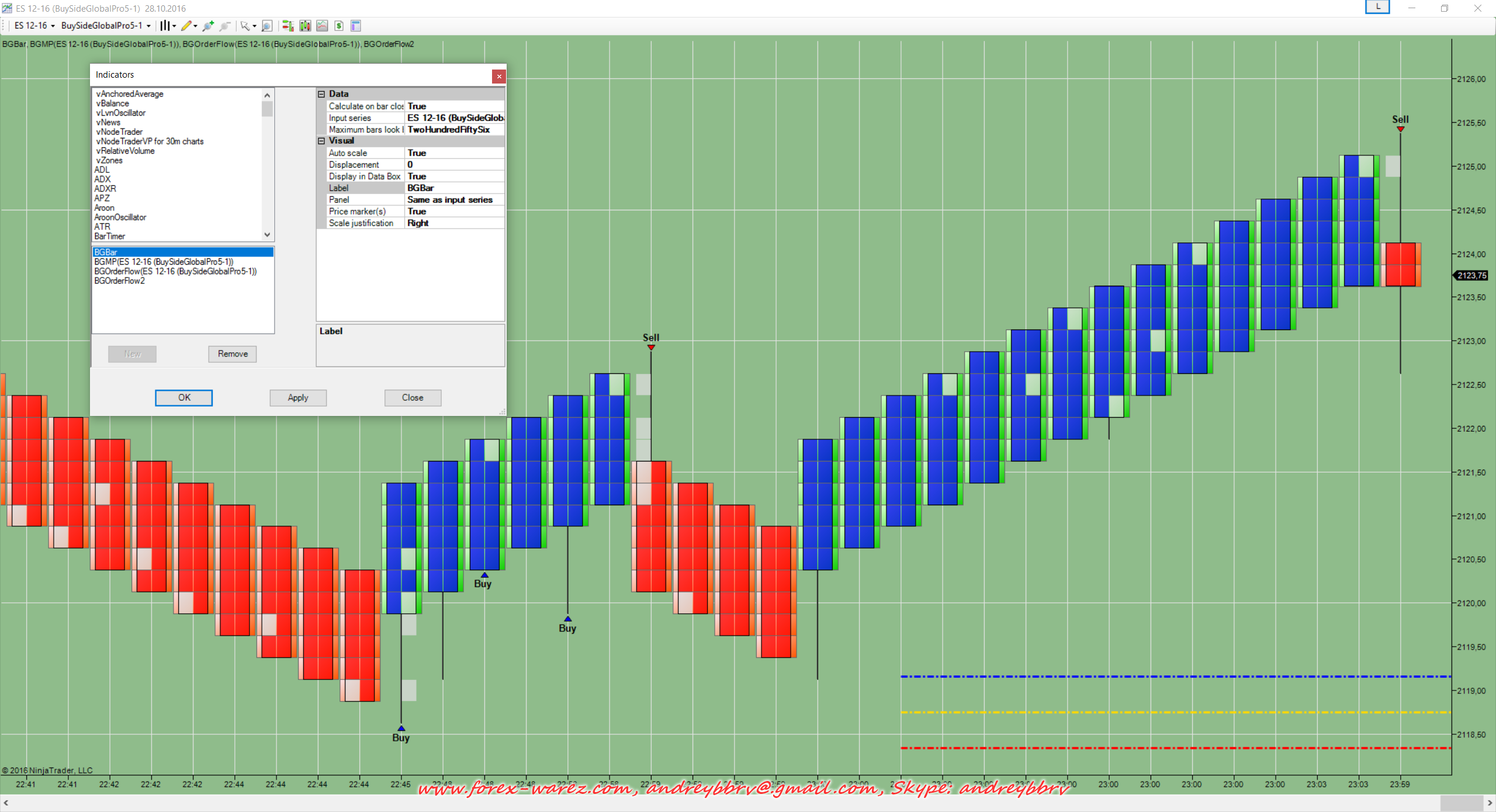Collapse the Visual property section
This screenshot has height=812, width=1496.
coord(321,141)
